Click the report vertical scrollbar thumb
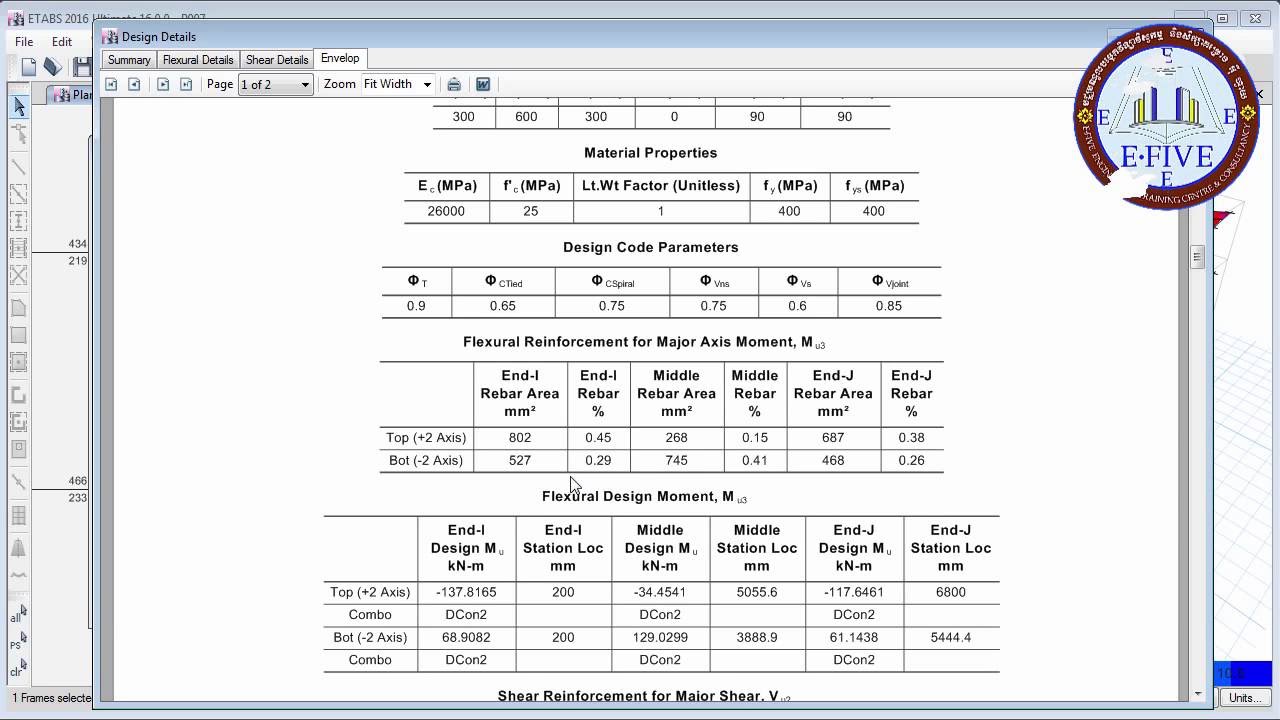The image size is (1280, 720). 1197,257
